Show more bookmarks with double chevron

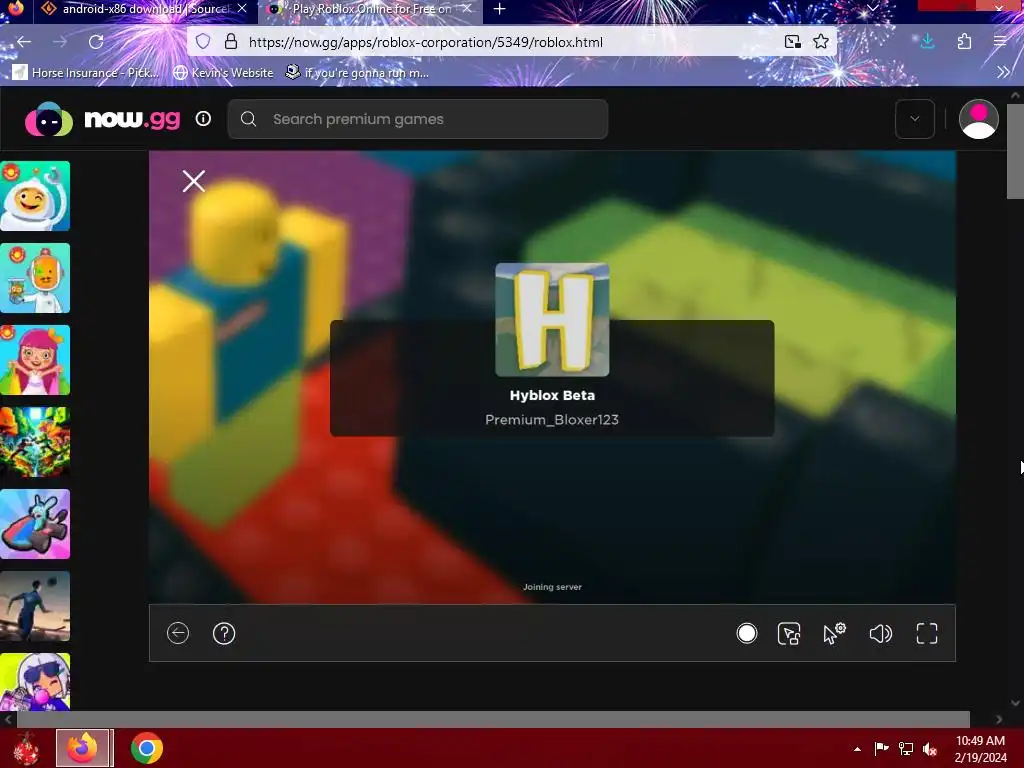1003,72
